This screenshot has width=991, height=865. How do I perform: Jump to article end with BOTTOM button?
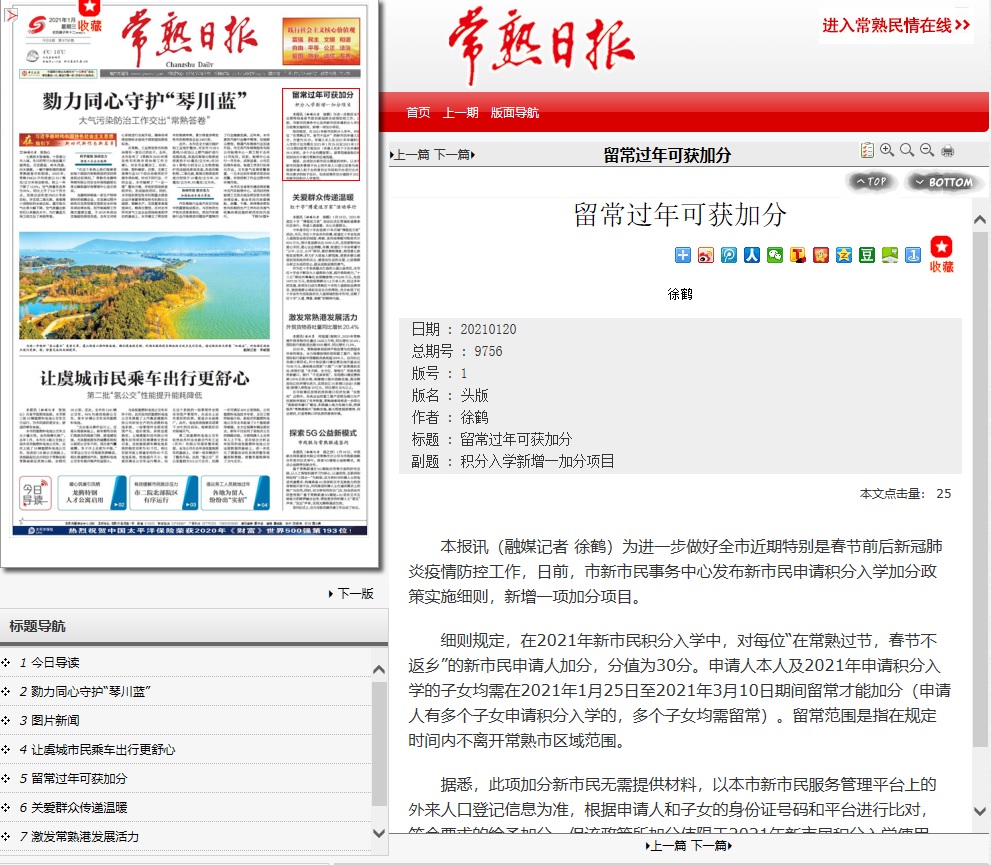click(944, 182)
